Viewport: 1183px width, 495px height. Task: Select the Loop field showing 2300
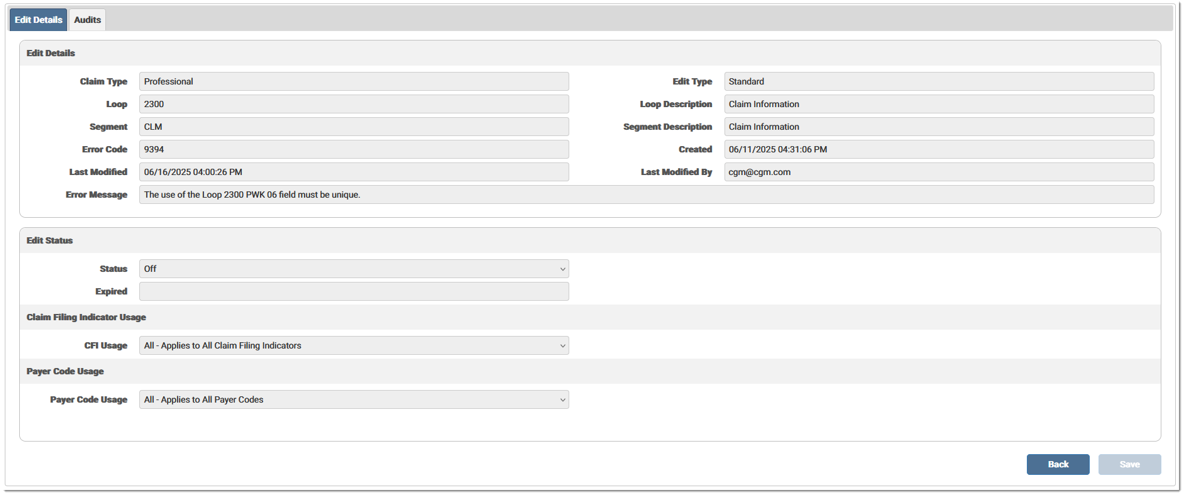click(x=353, y=104)
